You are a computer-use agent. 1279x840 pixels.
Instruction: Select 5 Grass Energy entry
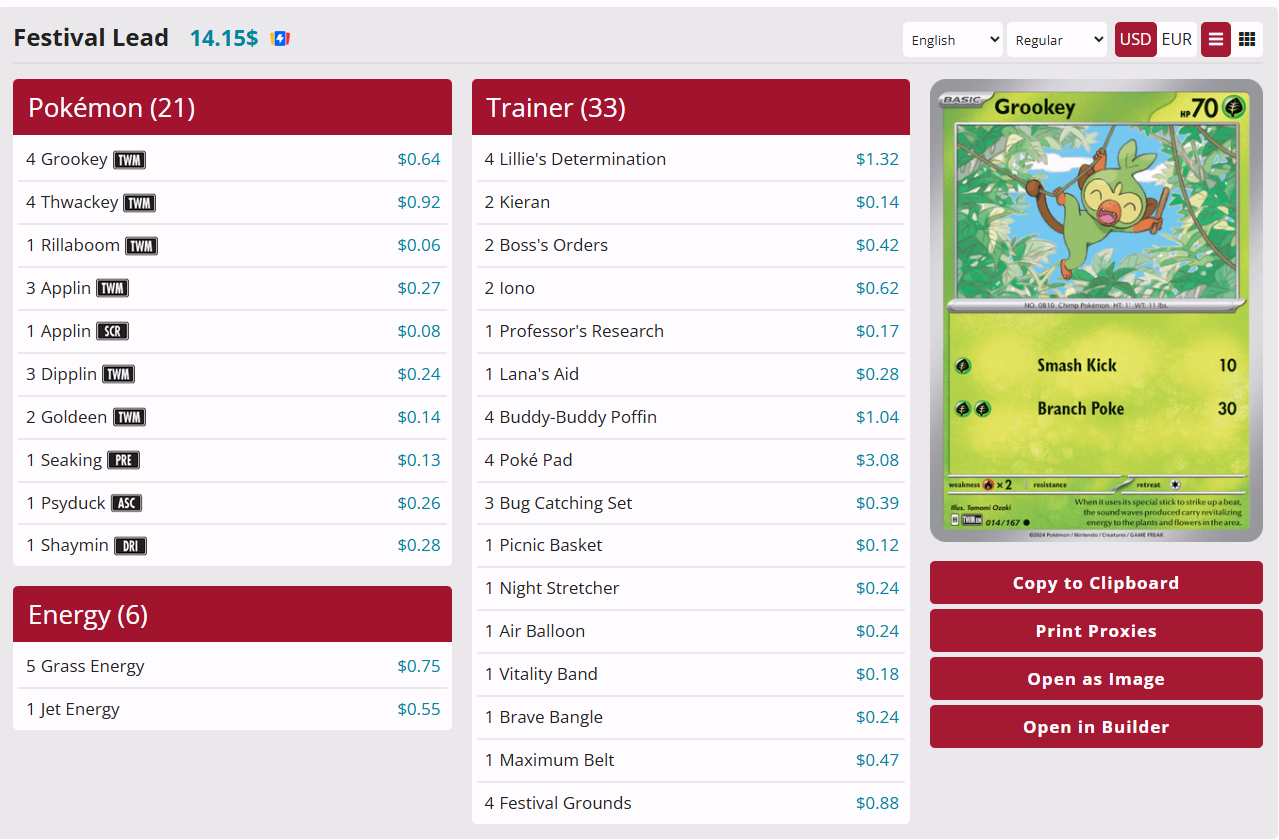click(x=232, y=666)
